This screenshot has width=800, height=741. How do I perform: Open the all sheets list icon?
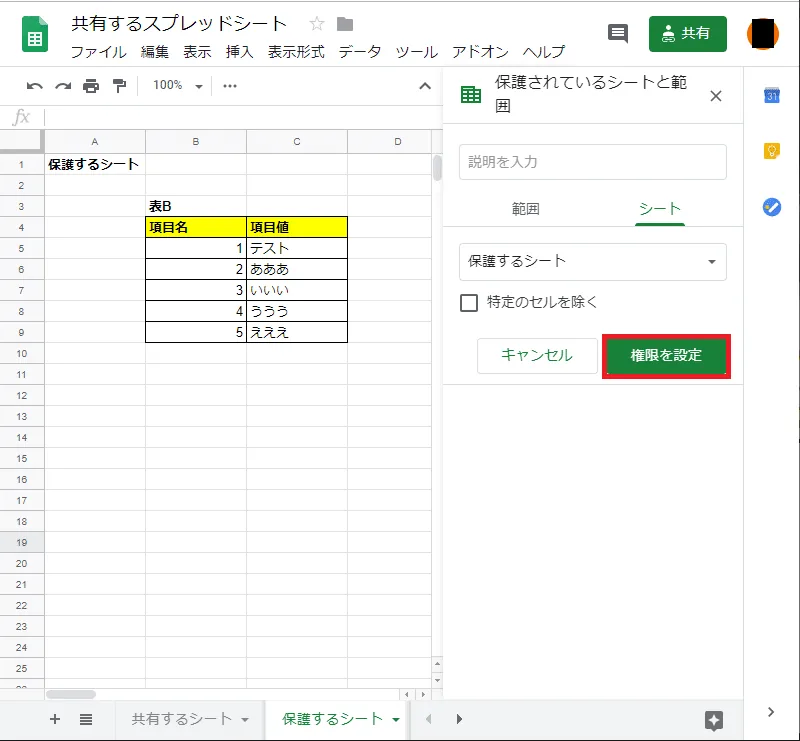pyautogui.click(x=86, y=720)
